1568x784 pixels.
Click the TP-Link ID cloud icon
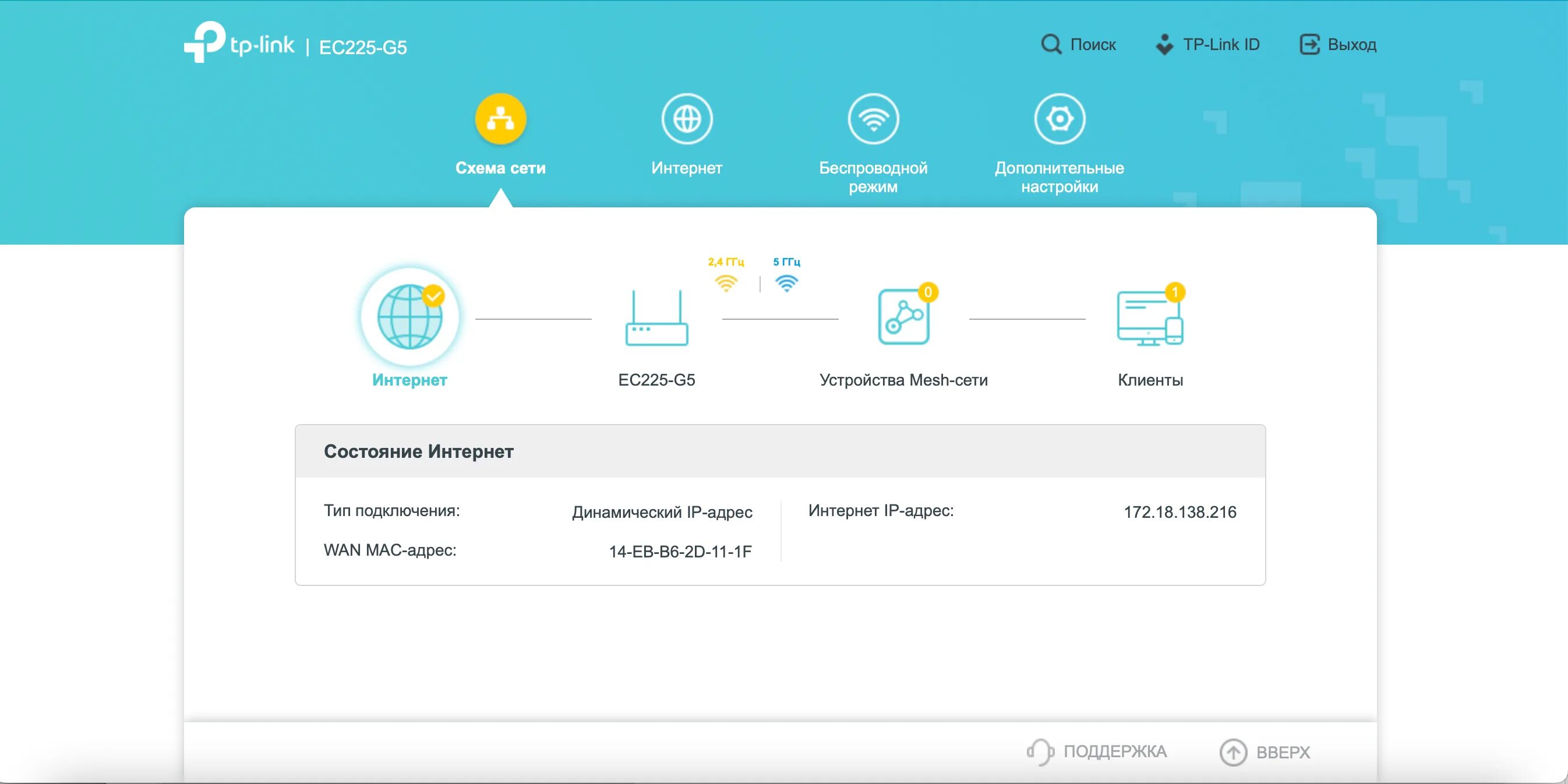coord(1164,44)
